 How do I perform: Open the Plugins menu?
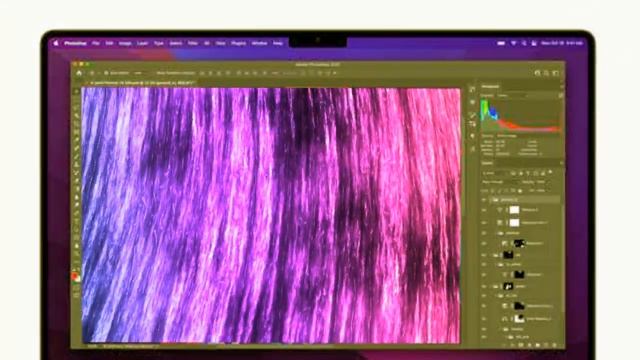pos(239,43)
